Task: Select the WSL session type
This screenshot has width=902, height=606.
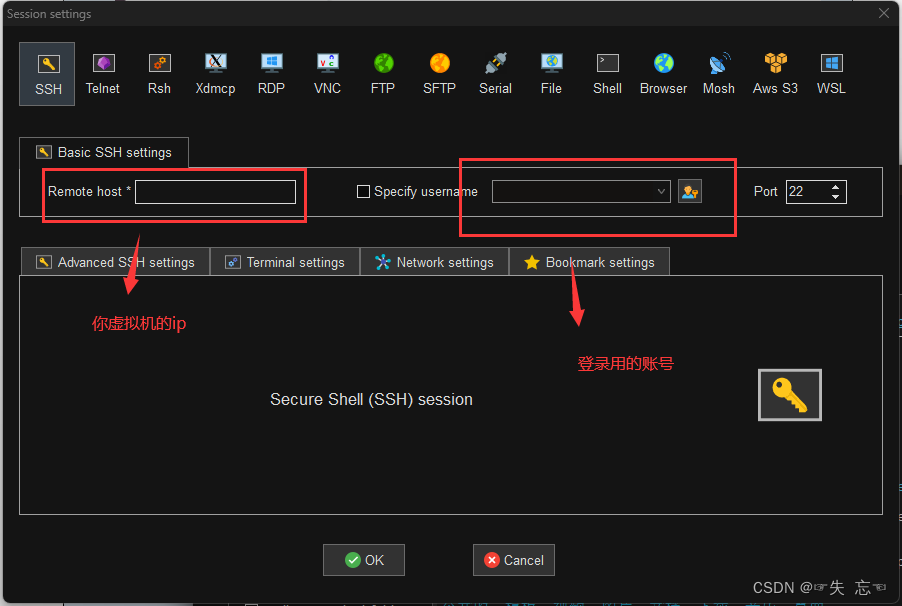Action: [831, 73]
